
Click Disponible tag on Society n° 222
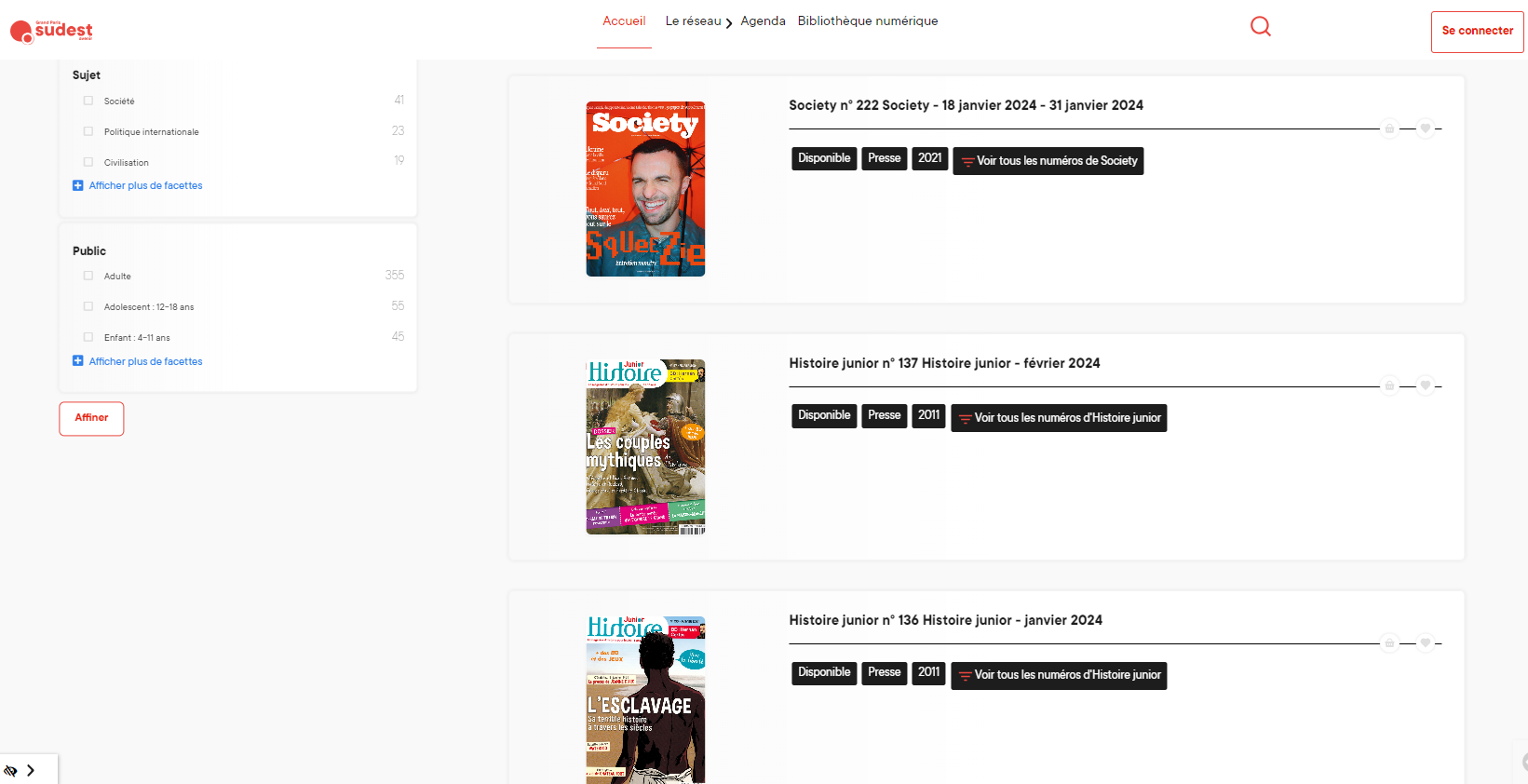click(824, 158)
